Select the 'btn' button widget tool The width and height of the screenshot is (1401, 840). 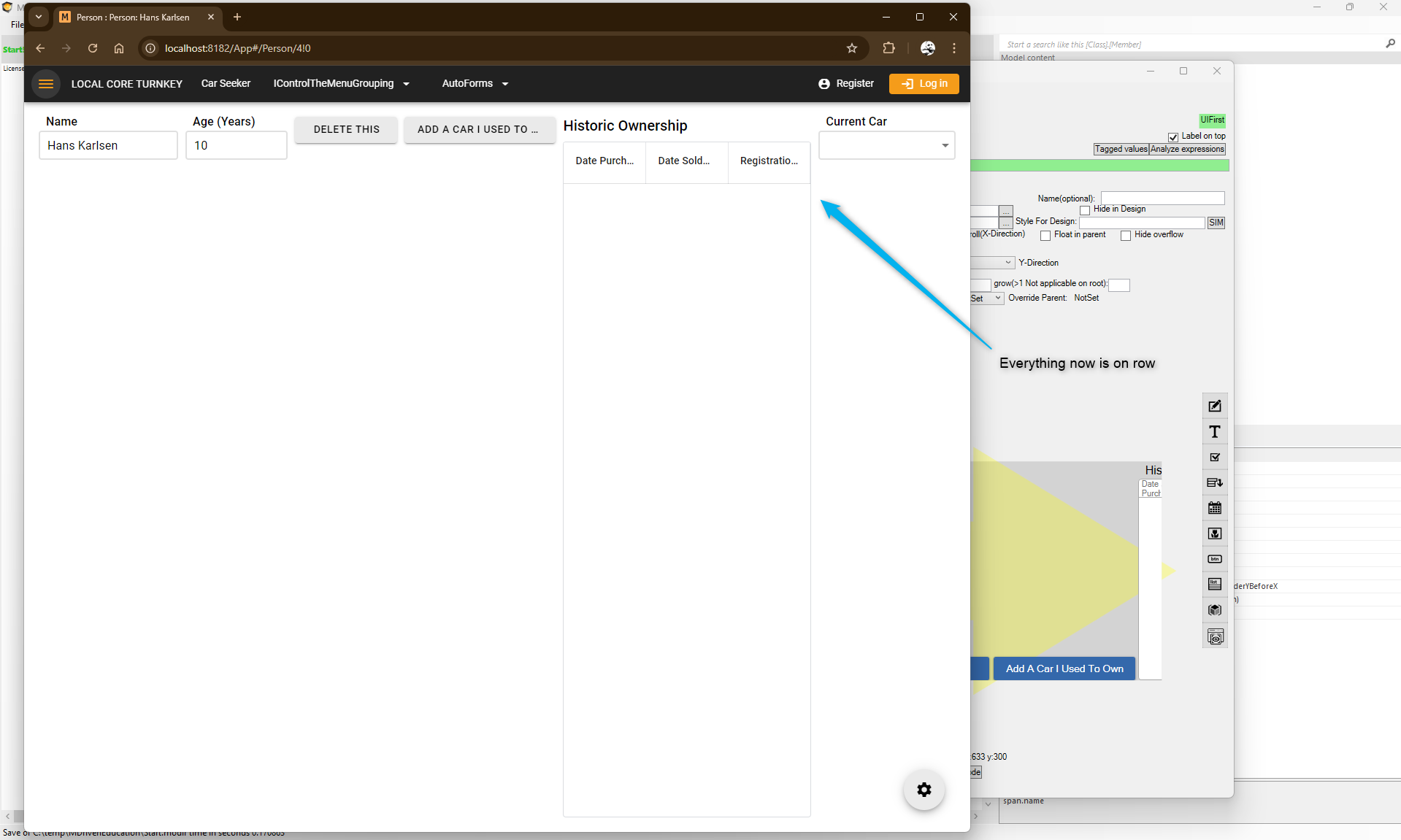click(x=1215, y=559)
